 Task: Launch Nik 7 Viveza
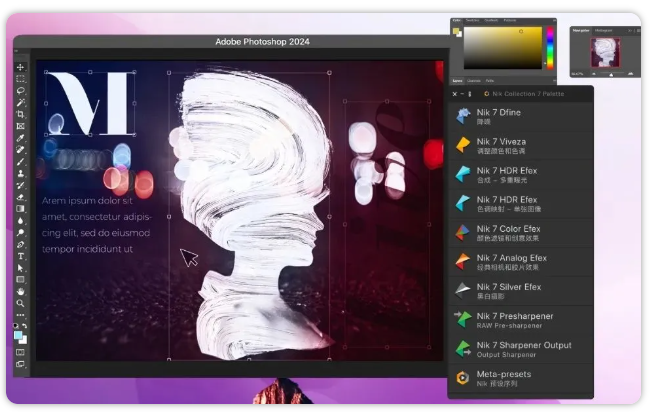521,145
